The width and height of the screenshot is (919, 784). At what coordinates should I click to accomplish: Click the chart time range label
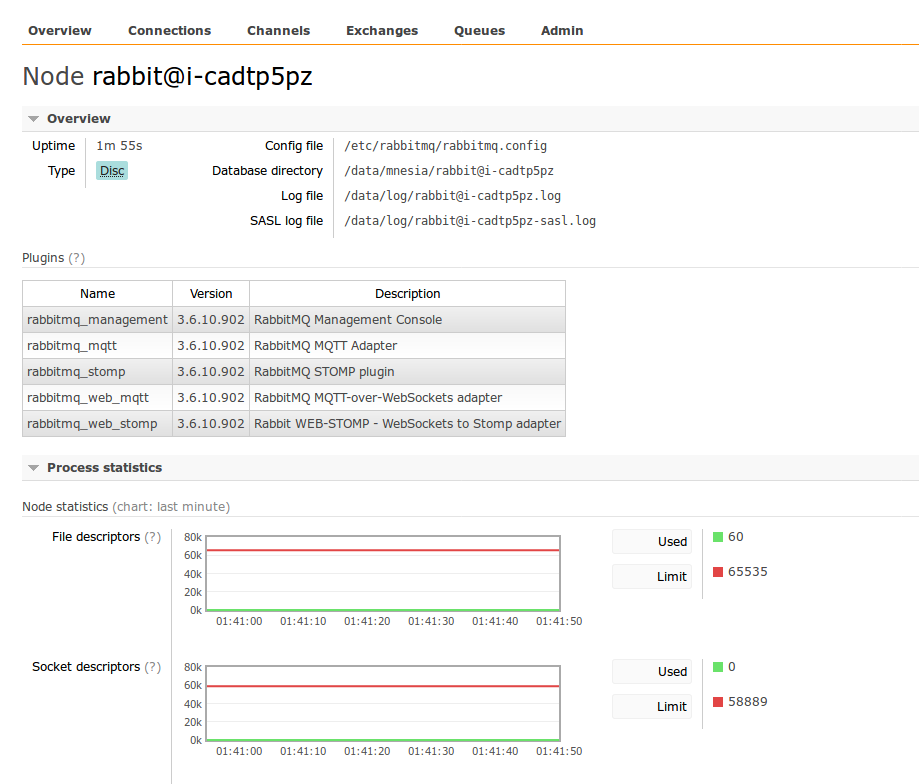coord(171,507)
